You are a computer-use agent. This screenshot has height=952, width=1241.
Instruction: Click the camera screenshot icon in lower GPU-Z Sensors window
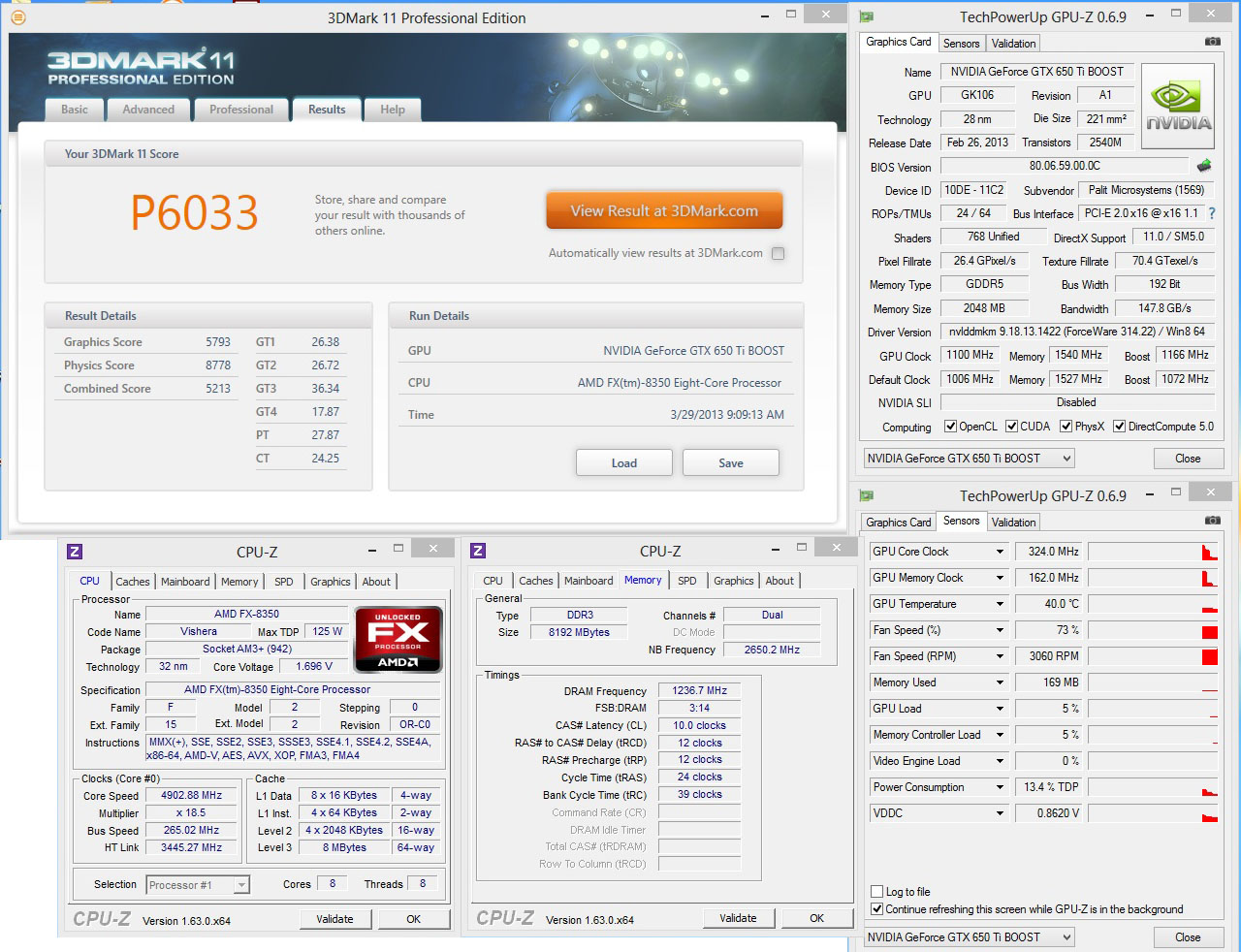[1212, 521]
